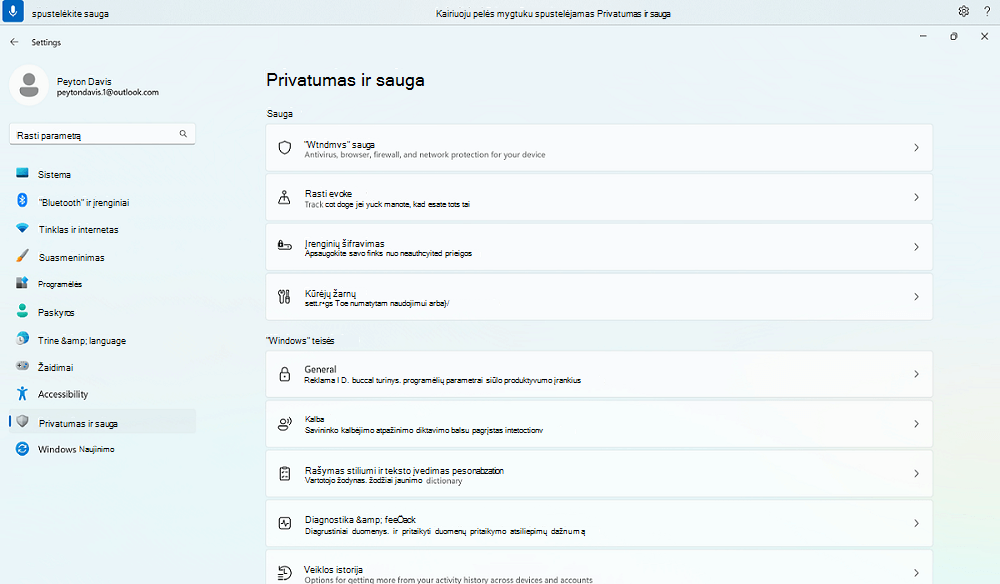Click the Kūrėjų tools icon
This screenshot has height=584, width=1000.
(284, 296)
